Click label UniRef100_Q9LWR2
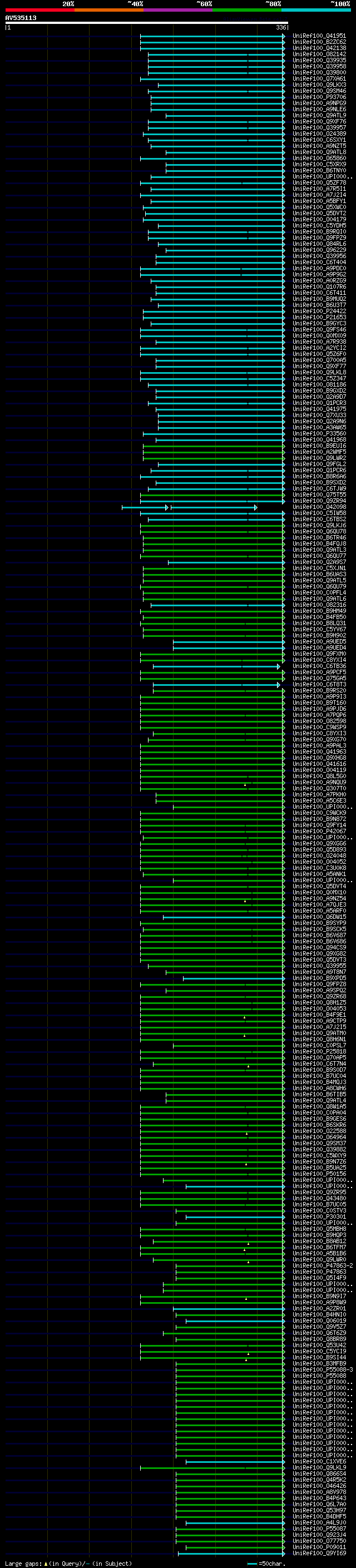Image resolution: width=356 pixels, height=1568 pixels. click(x=319, y=458)
